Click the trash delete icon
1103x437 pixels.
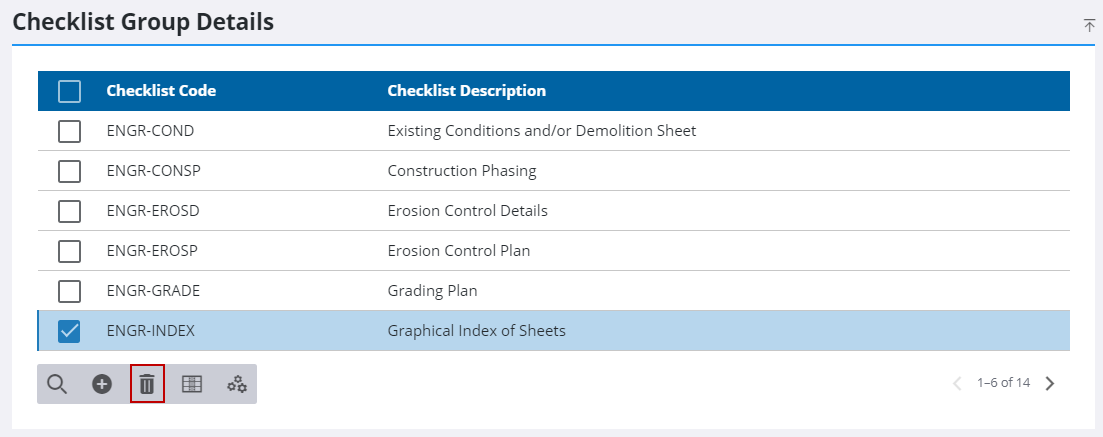pyautogui.click(x=147, y=384)
